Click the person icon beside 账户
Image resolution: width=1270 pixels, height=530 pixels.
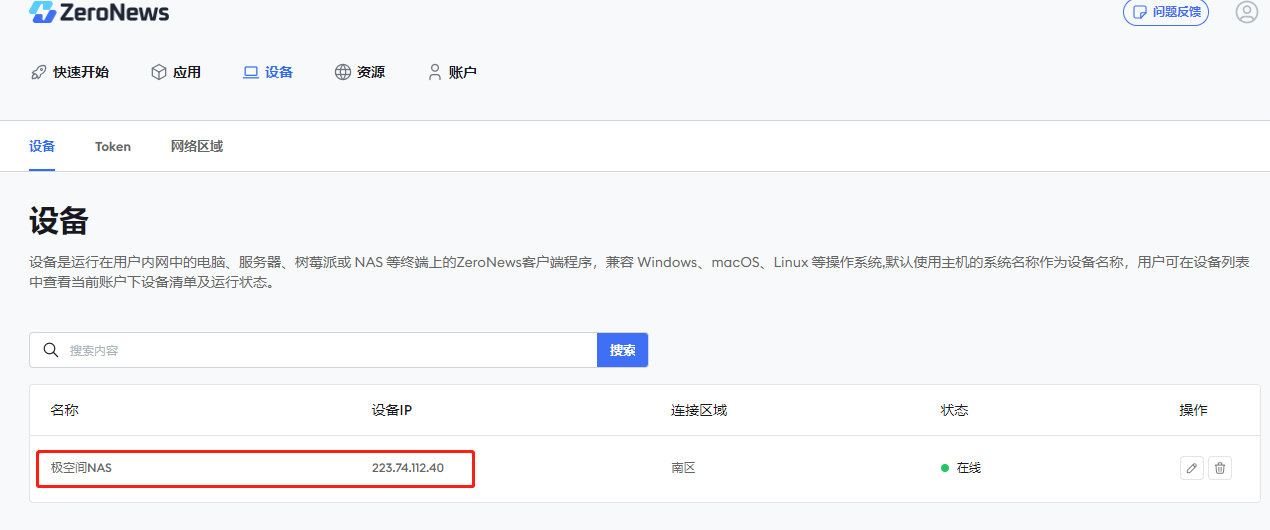(x=434, y=72)
